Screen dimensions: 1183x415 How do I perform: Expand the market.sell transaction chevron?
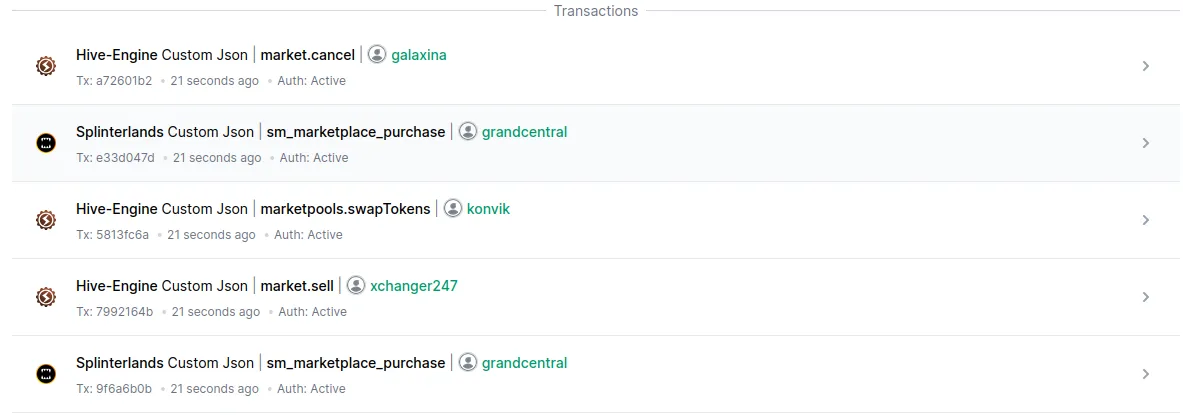click(1145, 297)
